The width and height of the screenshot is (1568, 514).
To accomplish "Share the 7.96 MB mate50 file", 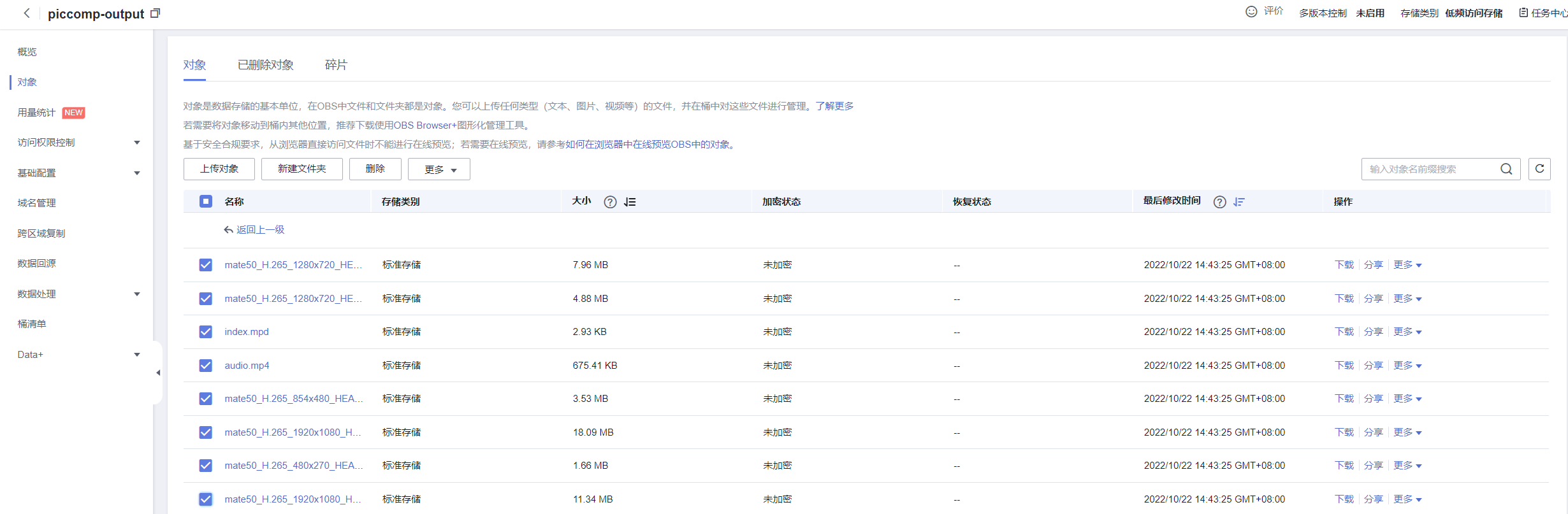I will 1374,265.
